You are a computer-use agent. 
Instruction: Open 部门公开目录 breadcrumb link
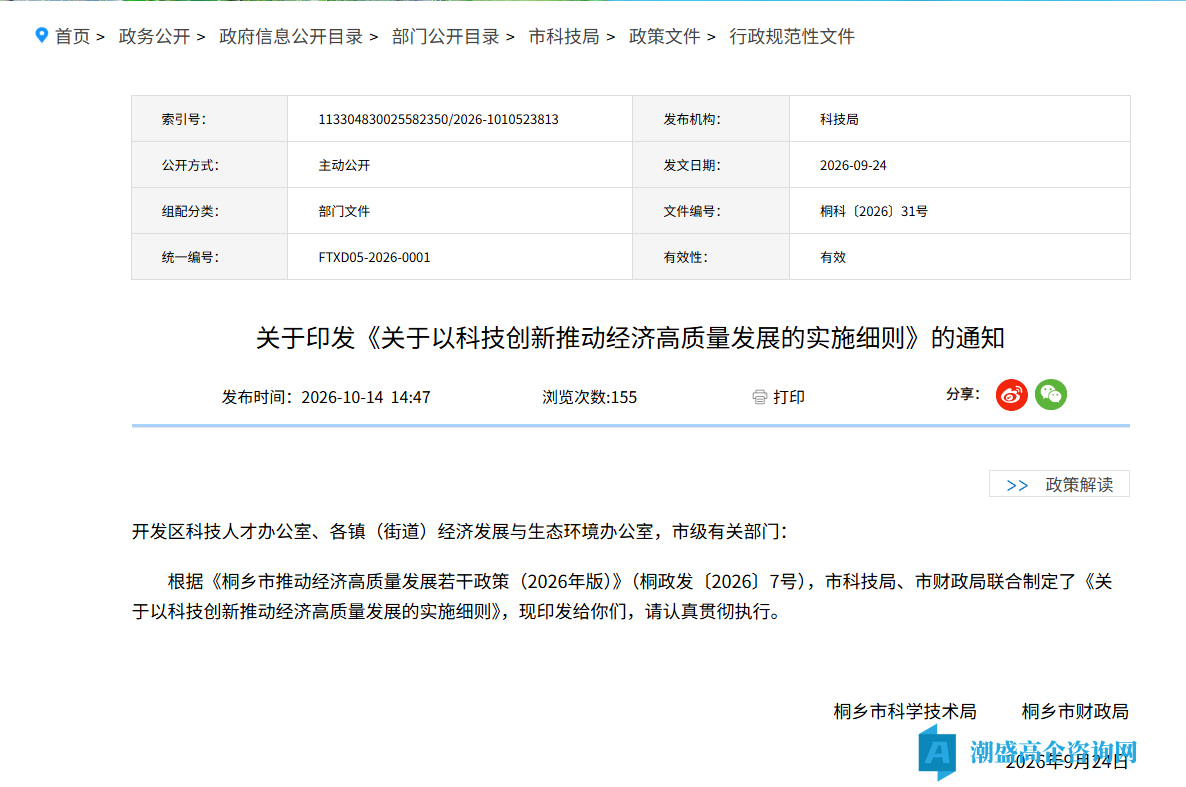[x=446, y=36]
